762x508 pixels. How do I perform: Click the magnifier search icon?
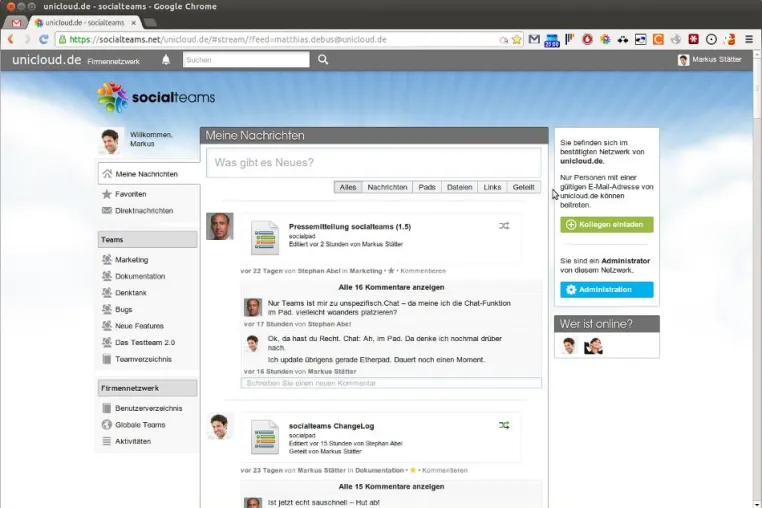point(323,60)
